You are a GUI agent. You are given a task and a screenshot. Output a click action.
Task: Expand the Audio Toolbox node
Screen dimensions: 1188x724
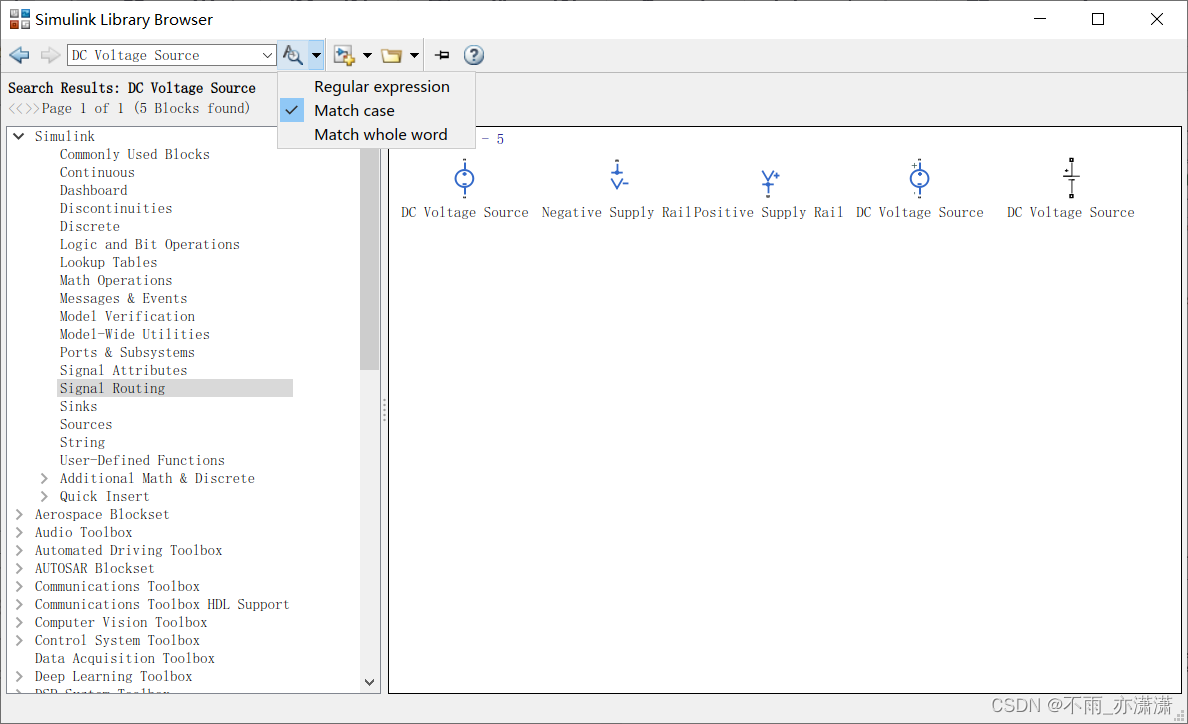[x=19, y=532]
